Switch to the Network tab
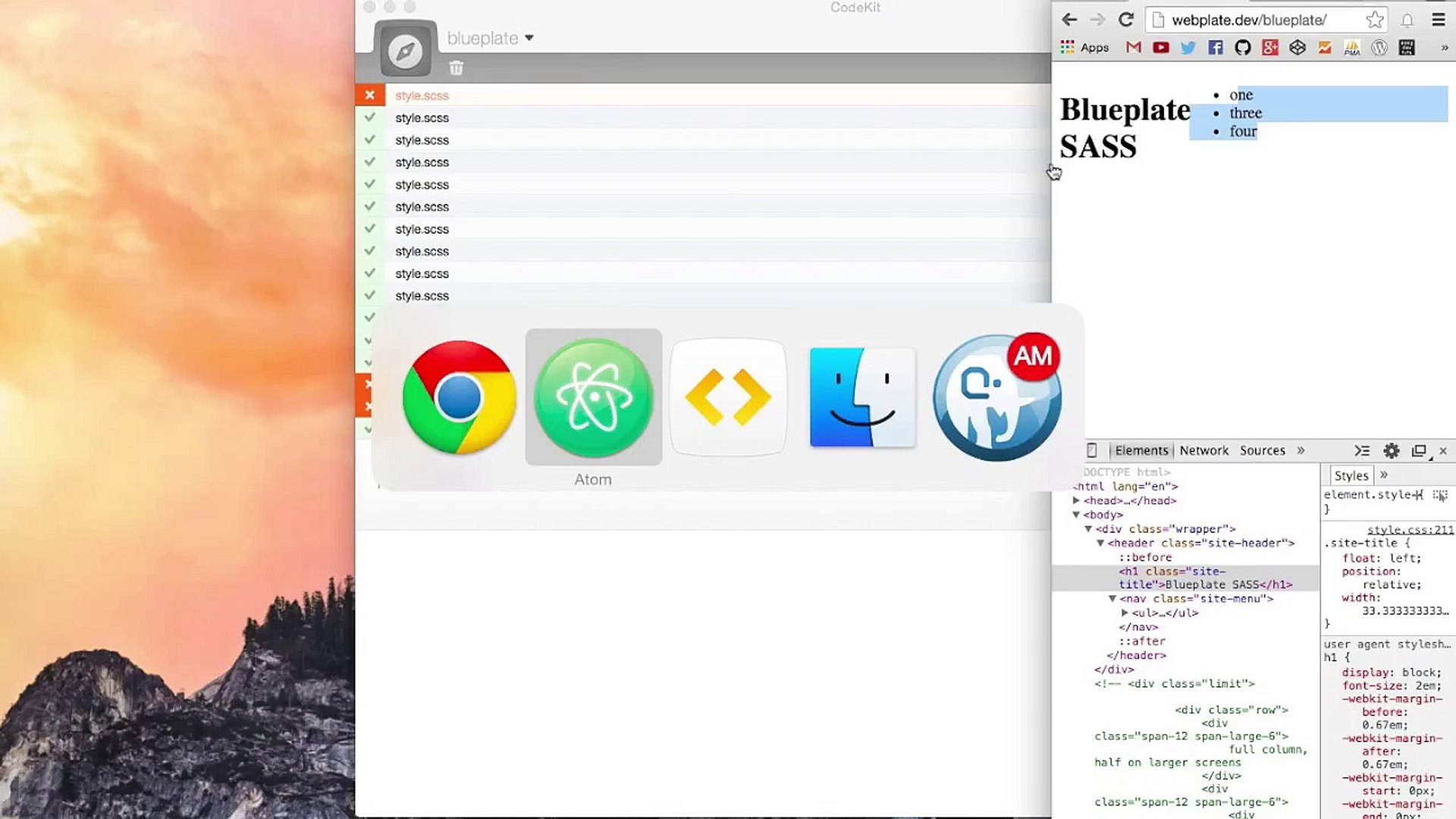The height and width of the screenshot is (819, 1456). point(1203,450)
